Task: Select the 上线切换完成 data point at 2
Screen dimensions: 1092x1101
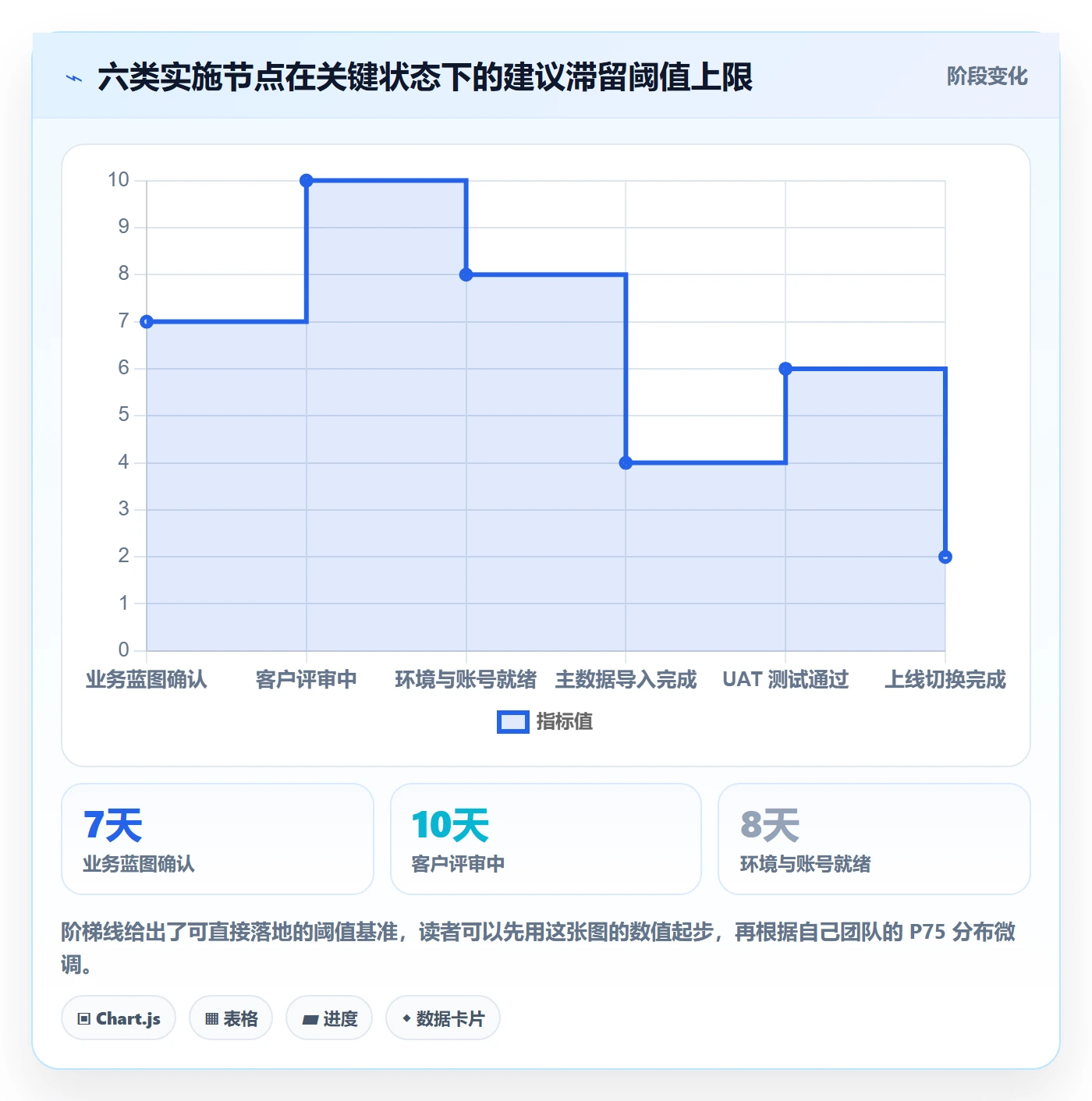Action: (945, 557)
